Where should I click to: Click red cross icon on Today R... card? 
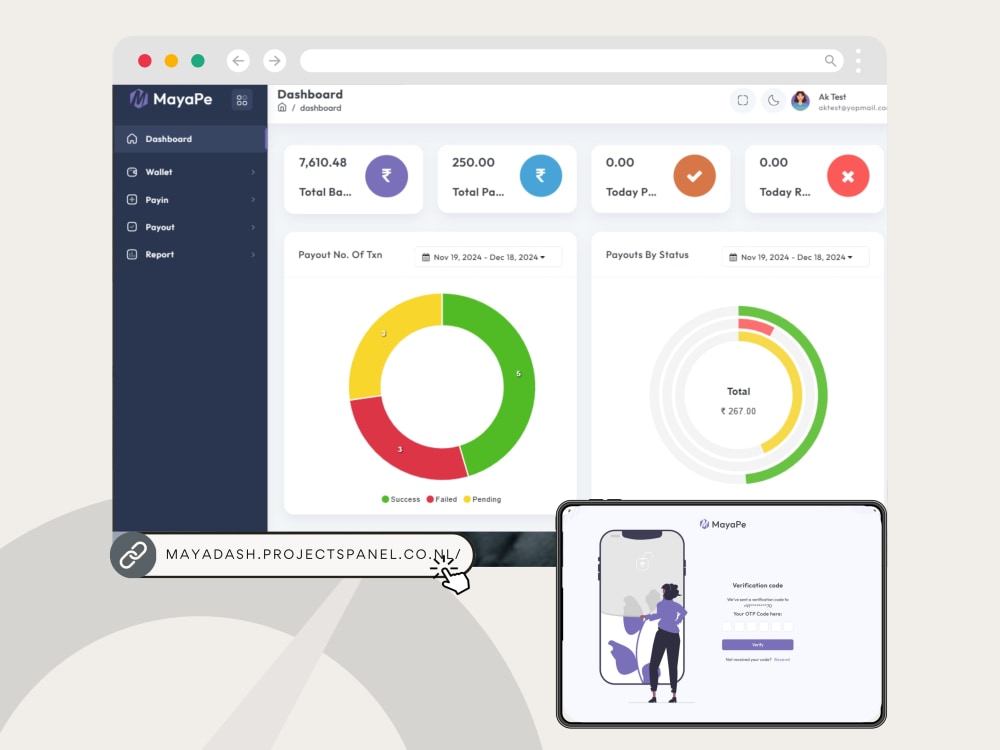848,175
